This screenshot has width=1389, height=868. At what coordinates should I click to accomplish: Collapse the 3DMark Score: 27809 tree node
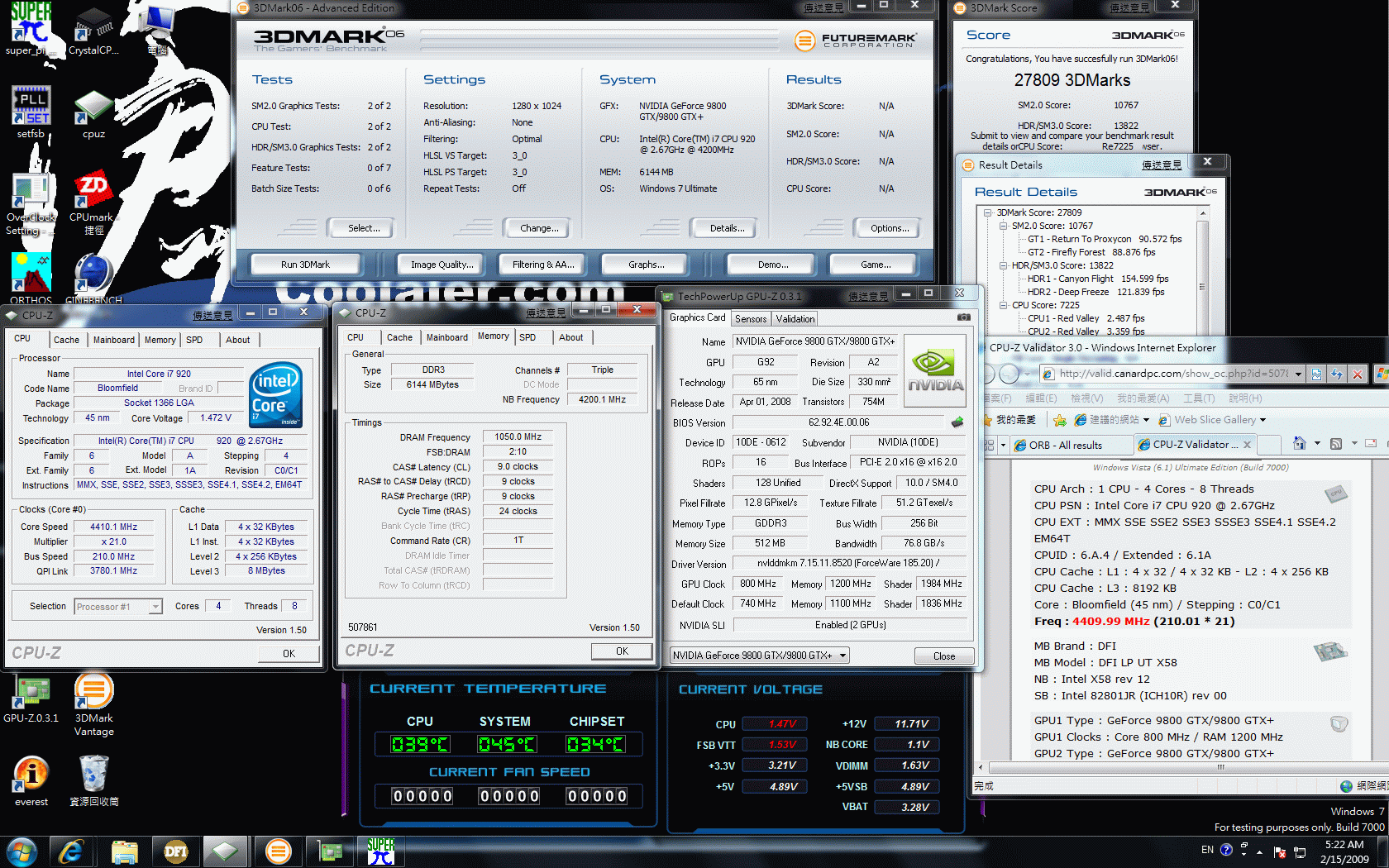(988, 212)
